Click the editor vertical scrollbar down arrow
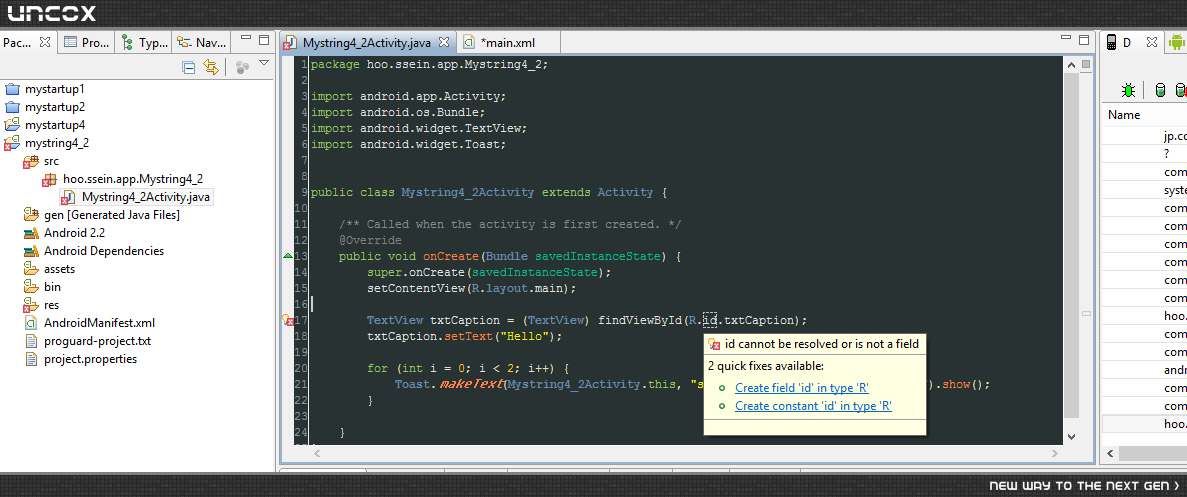The height and width of the screenshot is (497, 1187). [x=1071, y=436]
